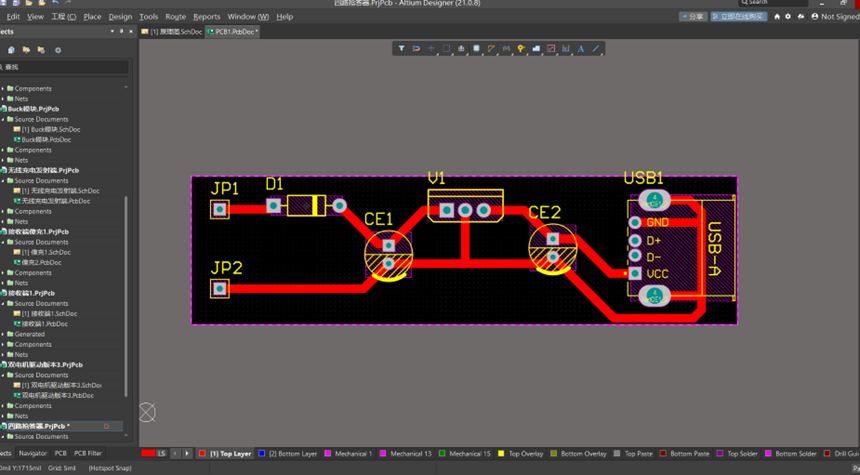Viewport: 860px width, 475px height.
Task: Activate the Top Overlay layer tab
Action: (x=521, y=454)
